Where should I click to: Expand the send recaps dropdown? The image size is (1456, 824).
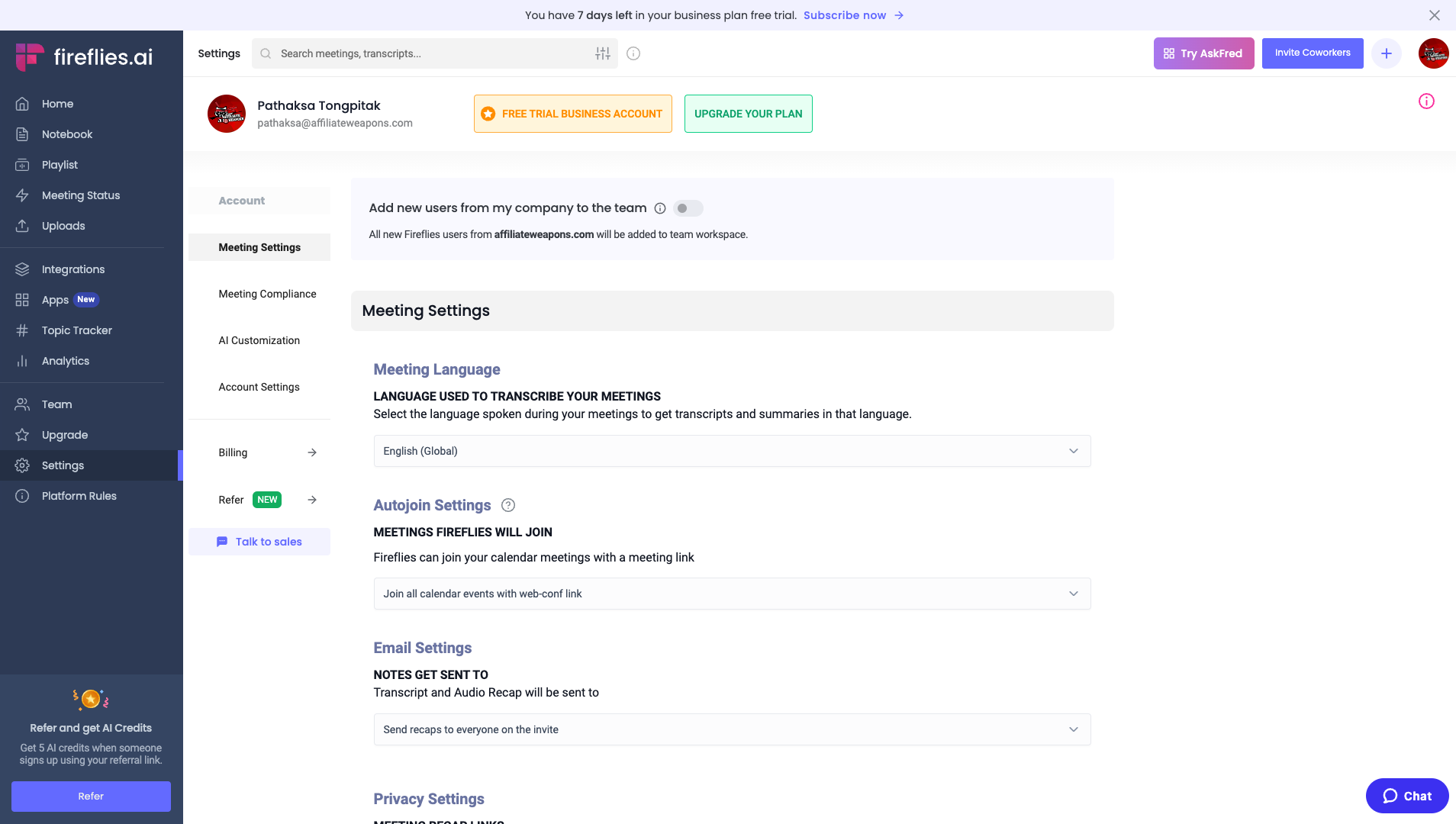coord(732,729)
